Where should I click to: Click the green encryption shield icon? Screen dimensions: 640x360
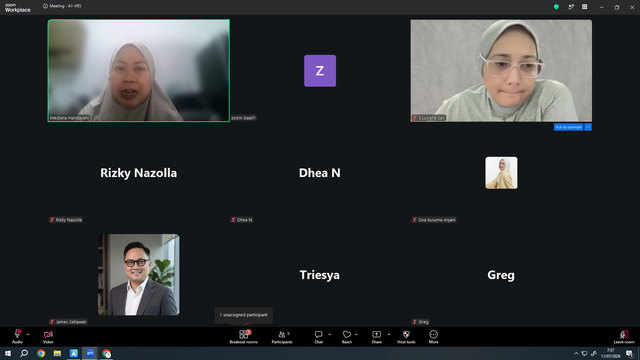556,7
